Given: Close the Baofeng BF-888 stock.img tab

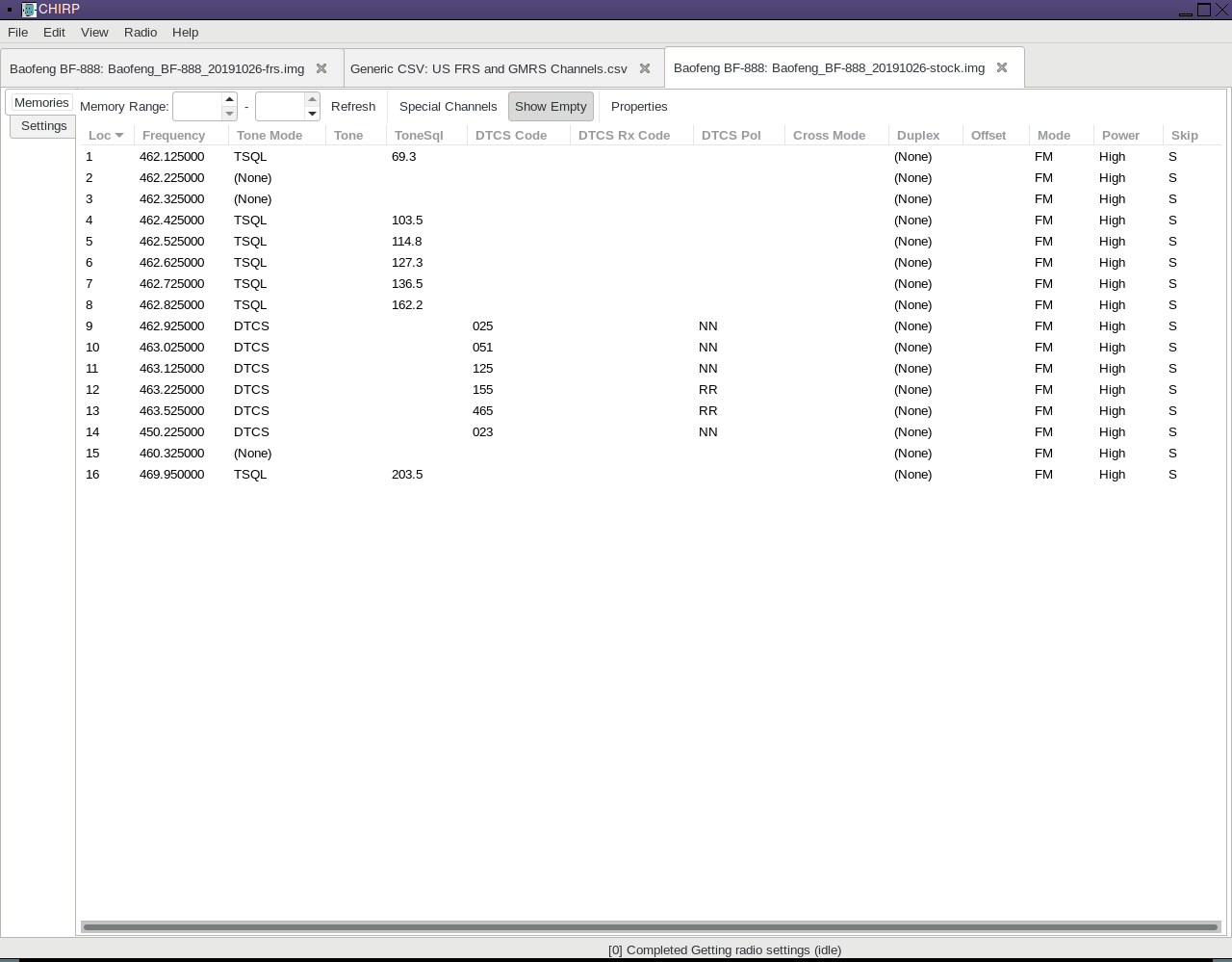Looking at the screenshot, I should pos(1002,67).
